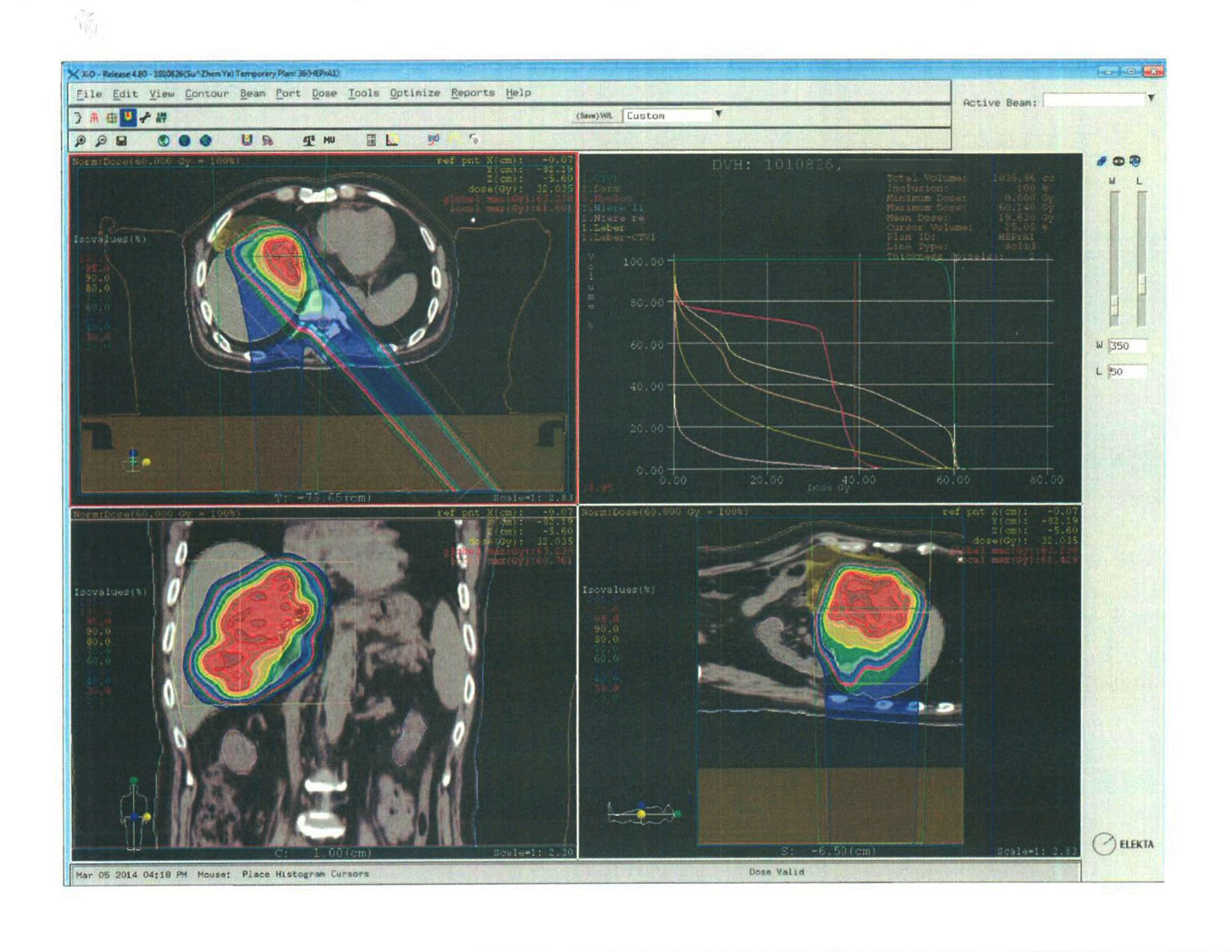Image resolution: width=1232 pixels, height=952 pixels.
Task: Click the blue refresh icon above L slider
Action: click(x=1135, y=161)
